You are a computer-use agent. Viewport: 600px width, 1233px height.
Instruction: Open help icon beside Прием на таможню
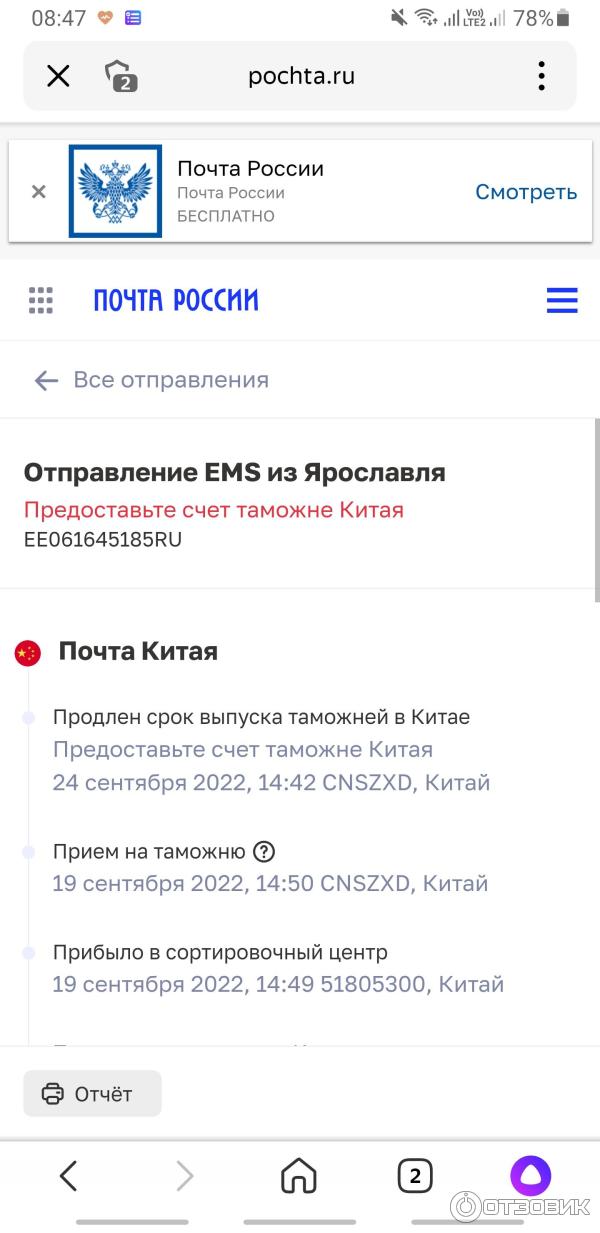tap(264, 852)
